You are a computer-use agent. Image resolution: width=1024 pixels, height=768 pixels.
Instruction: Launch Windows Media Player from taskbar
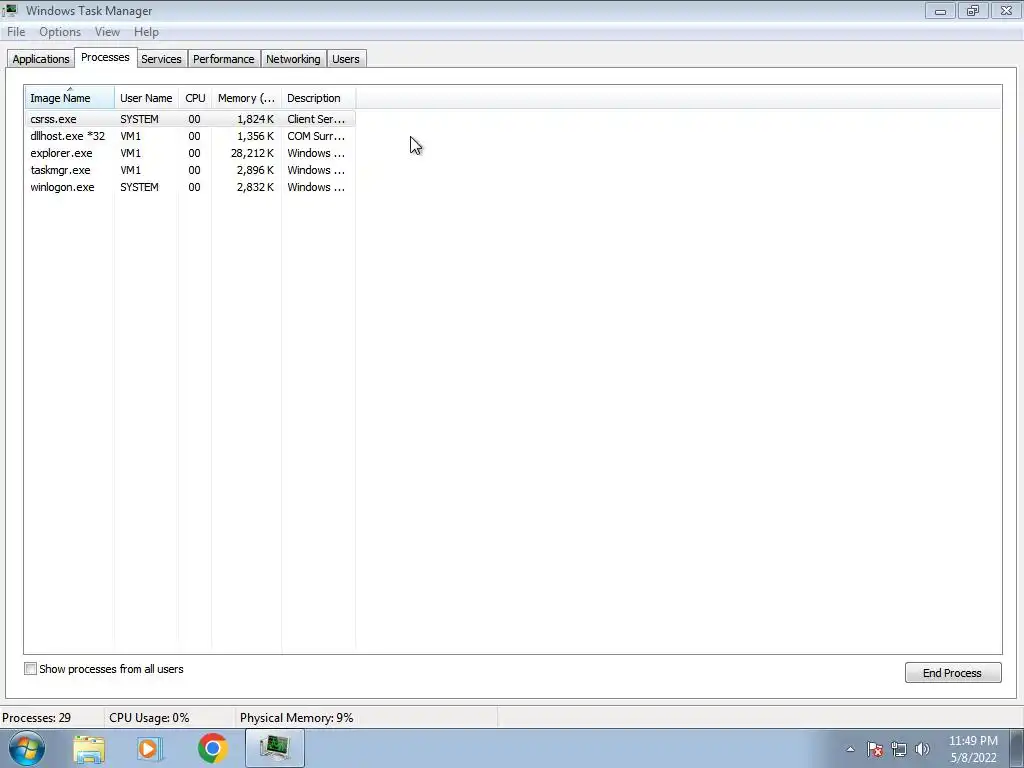pyautogui.click(x=150, y=748)
